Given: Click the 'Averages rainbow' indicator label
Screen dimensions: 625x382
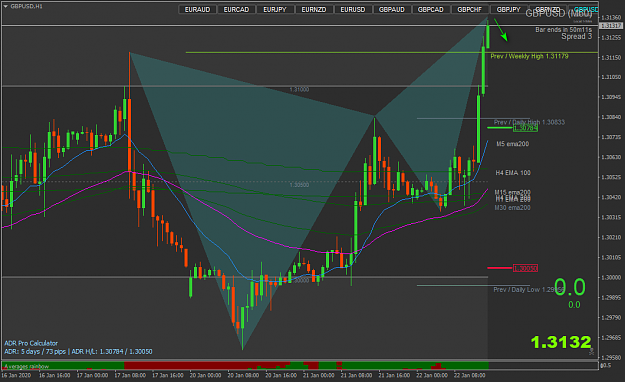Looking at the screenshot, I should click(x=26, y=366).
